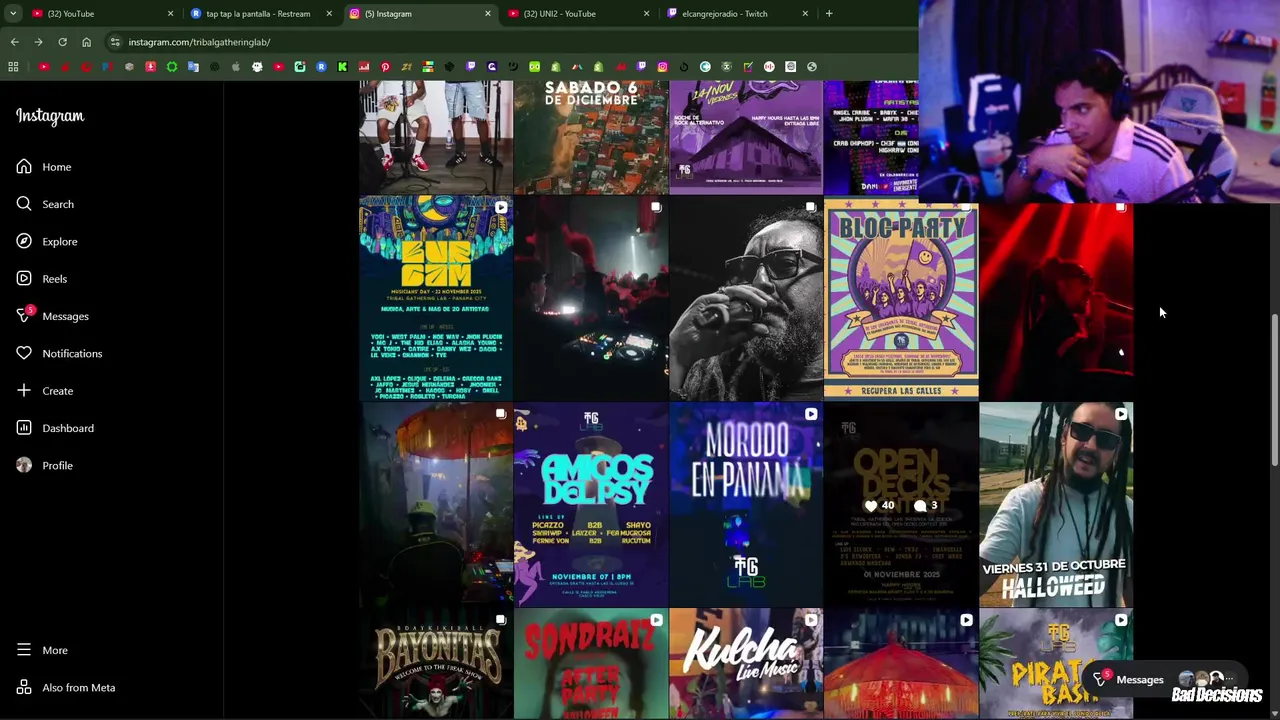
Task: Close the Restream tab
Action: [329, 13]
